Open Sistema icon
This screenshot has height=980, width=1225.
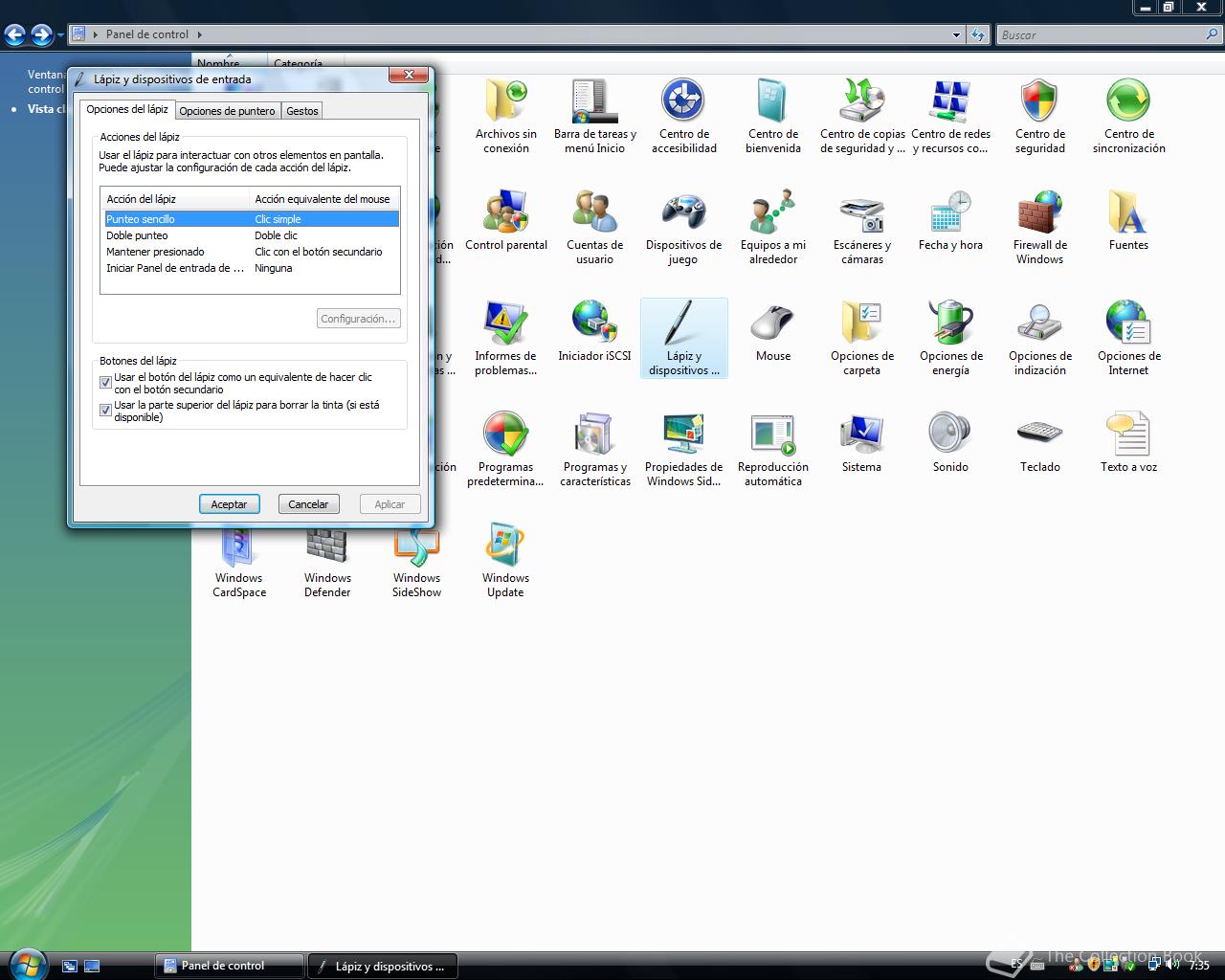(x=861, y=443)
